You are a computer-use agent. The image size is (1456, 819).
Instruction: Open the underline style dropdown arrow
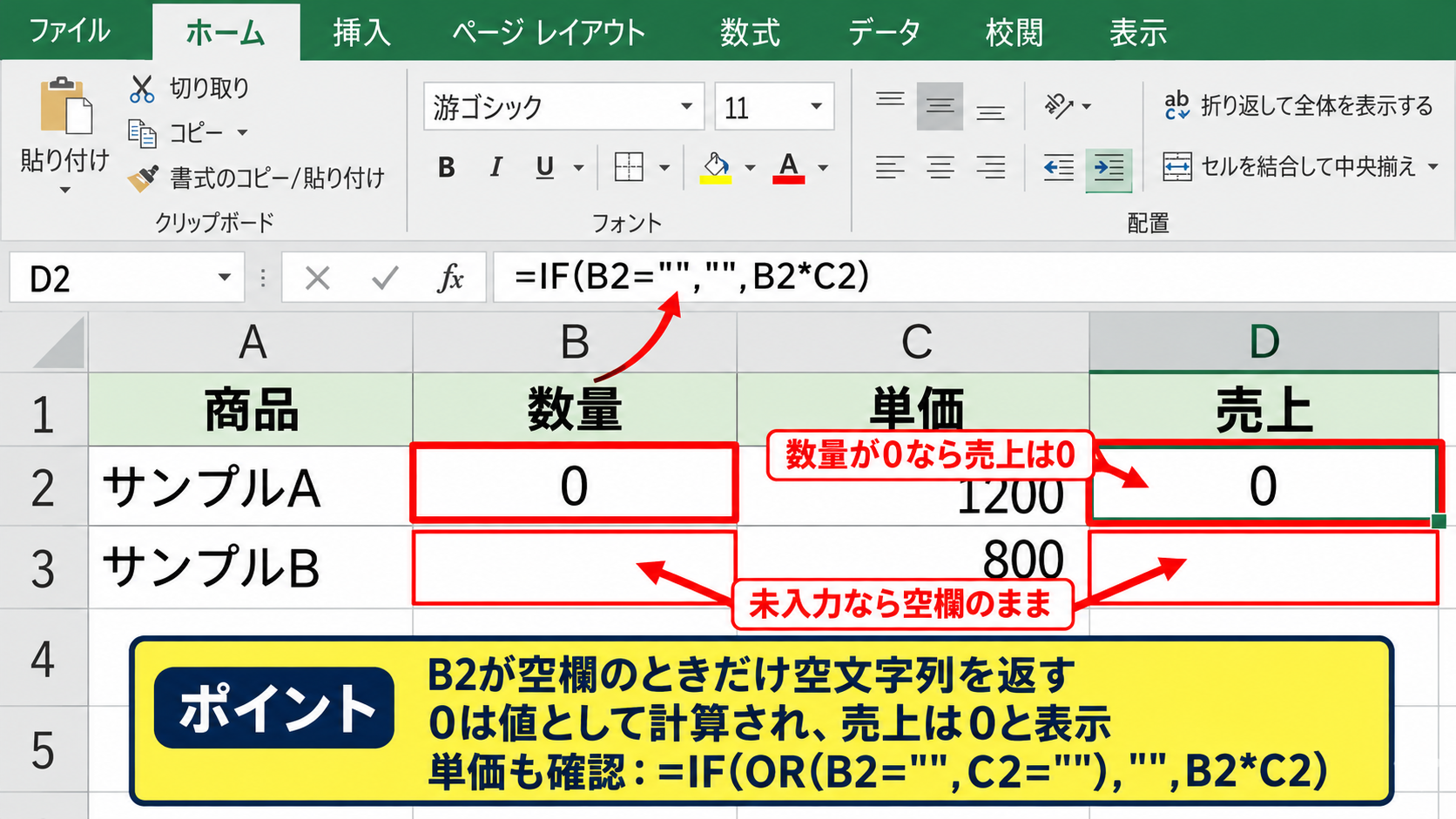click(x=578, y=167)
